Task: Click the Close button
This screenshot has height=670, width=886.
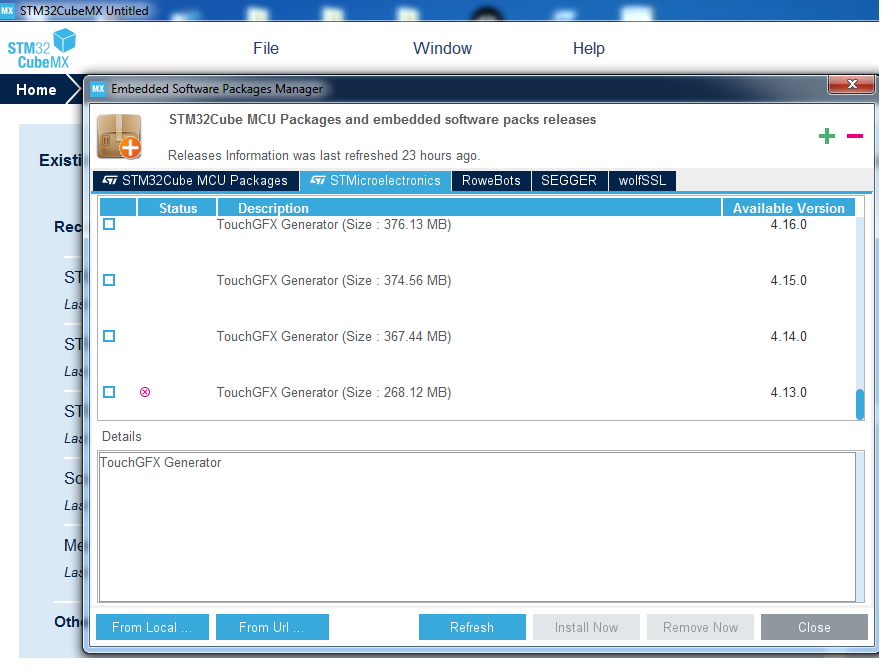Action: pyautogui.click(x=814, y=627)
